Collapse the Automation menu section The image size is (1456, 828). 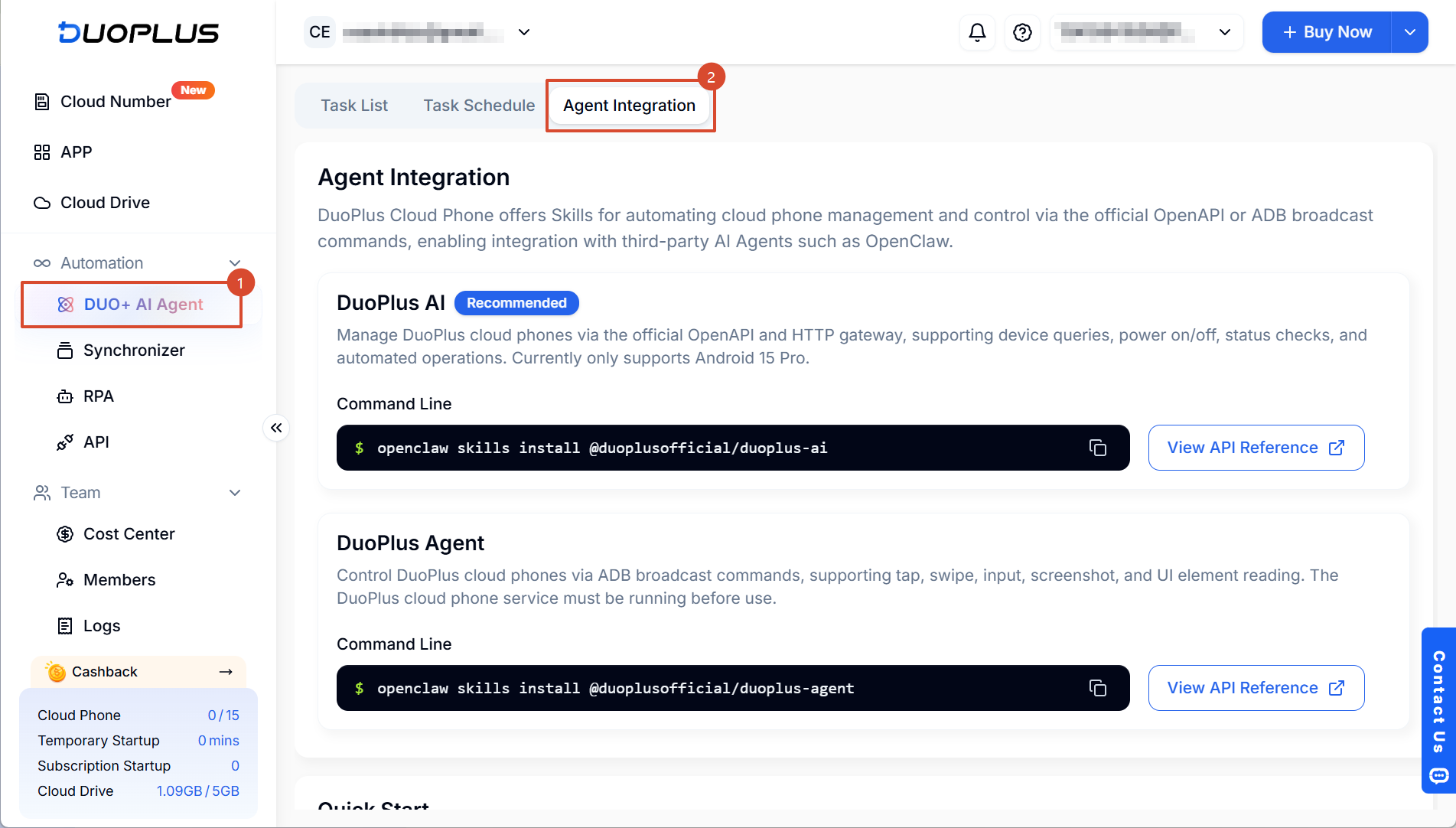(235, 263)
